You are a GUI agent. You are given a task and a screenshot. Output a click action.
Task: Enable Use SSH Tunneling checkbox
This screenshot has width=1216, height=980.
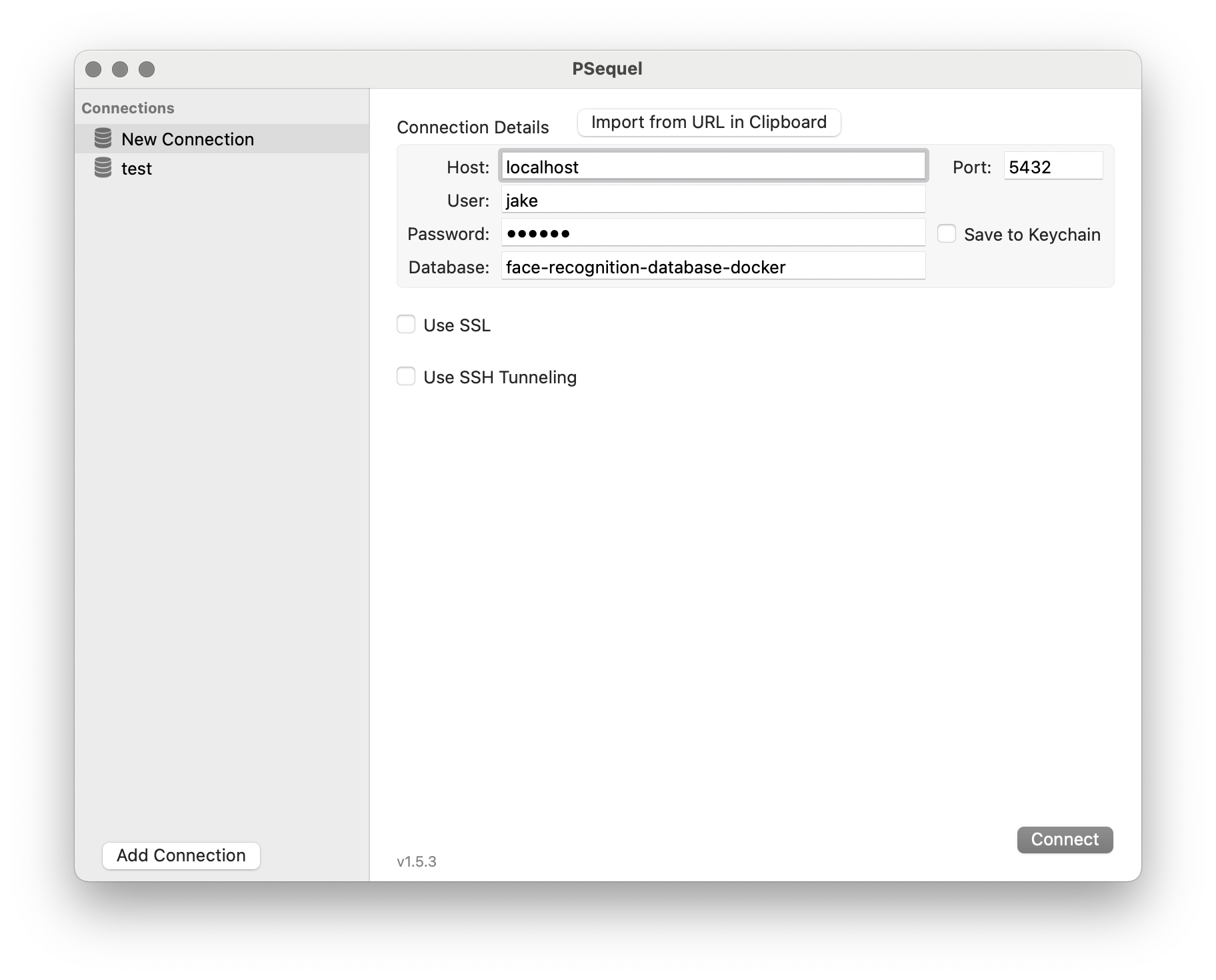[406, 376]
